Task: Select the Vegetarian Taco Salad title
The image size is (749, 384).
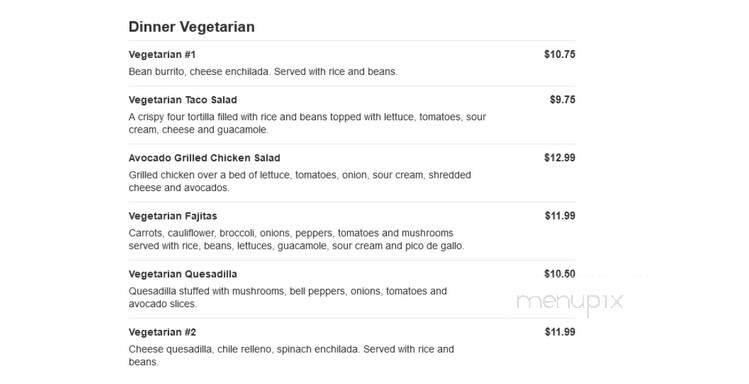Action: click(x=182, y=100)
